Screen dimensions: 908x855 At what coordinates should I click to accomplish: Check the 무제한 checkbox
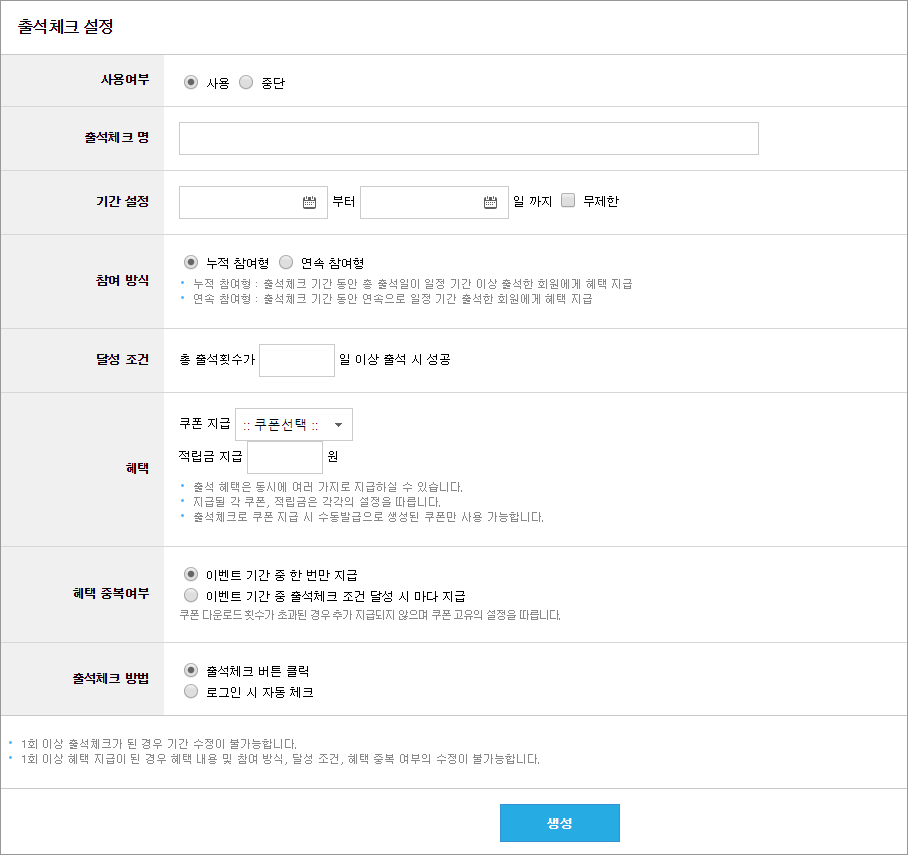pos(568,200)
